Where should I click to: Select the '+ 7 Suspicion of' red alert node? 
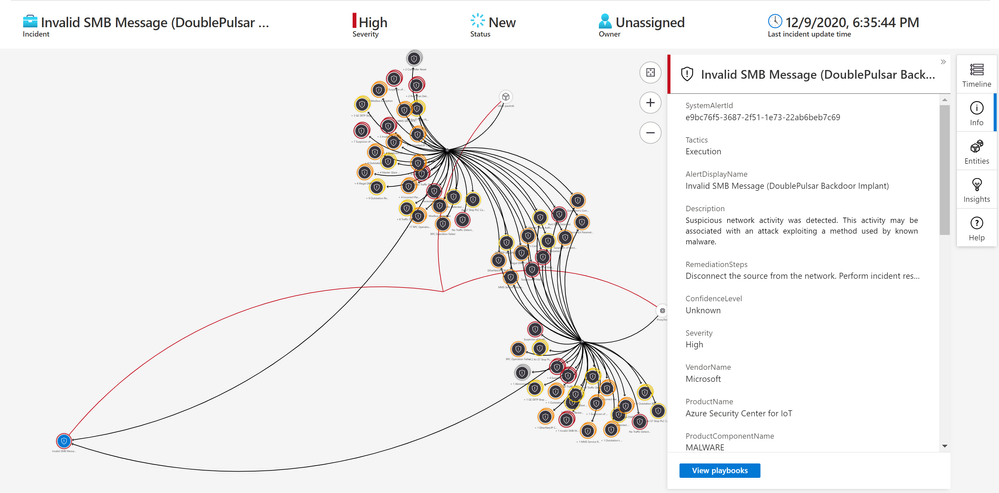tap(361, 131)
